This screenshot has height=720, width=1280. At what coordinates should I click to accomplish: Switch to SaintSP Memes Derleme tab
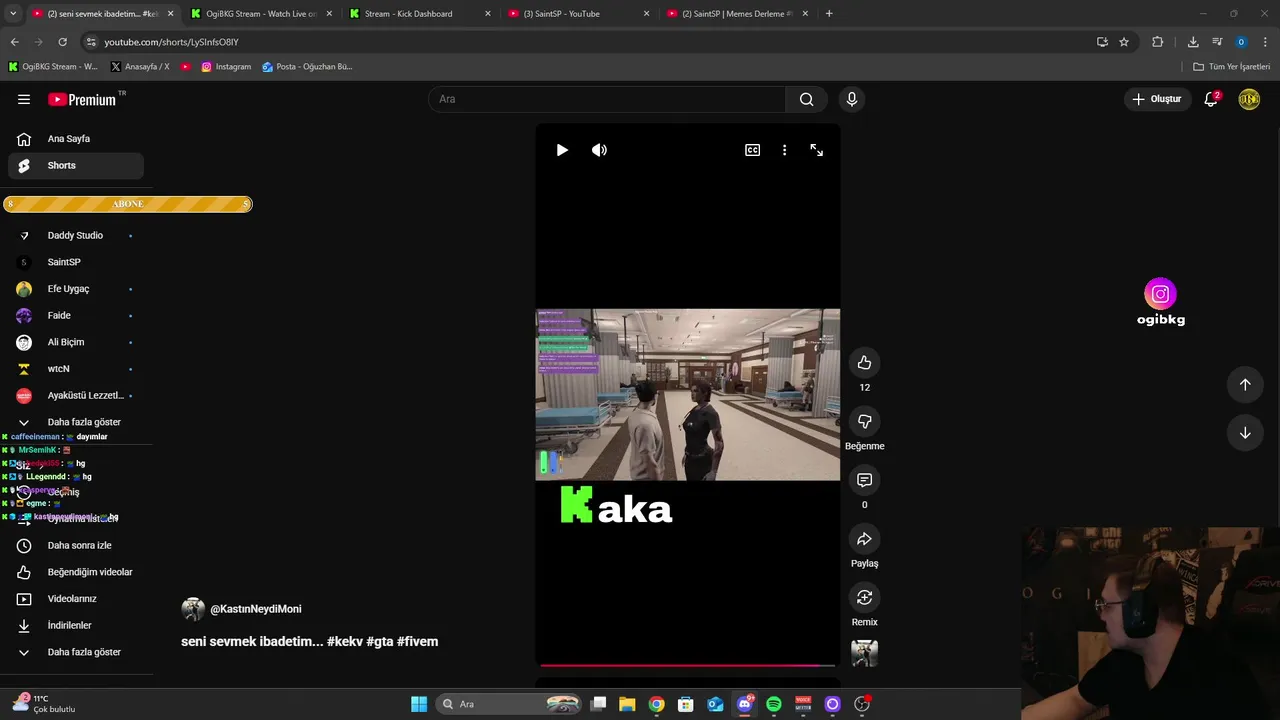pos(738,14)
